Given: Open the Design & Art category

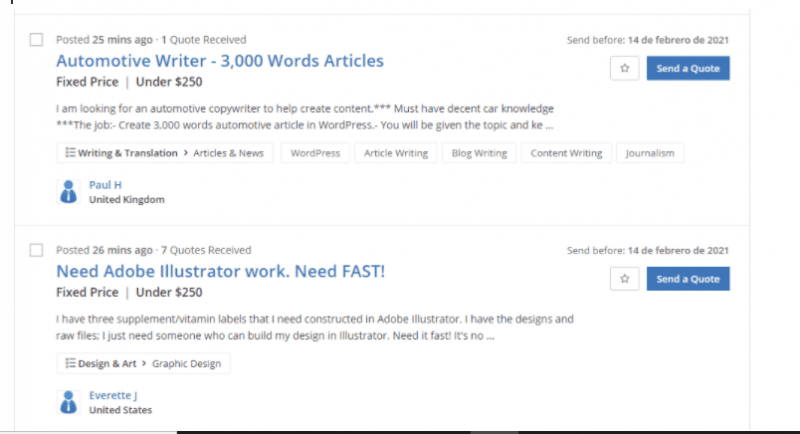Looking at the screenshot, I should point(107,364).
